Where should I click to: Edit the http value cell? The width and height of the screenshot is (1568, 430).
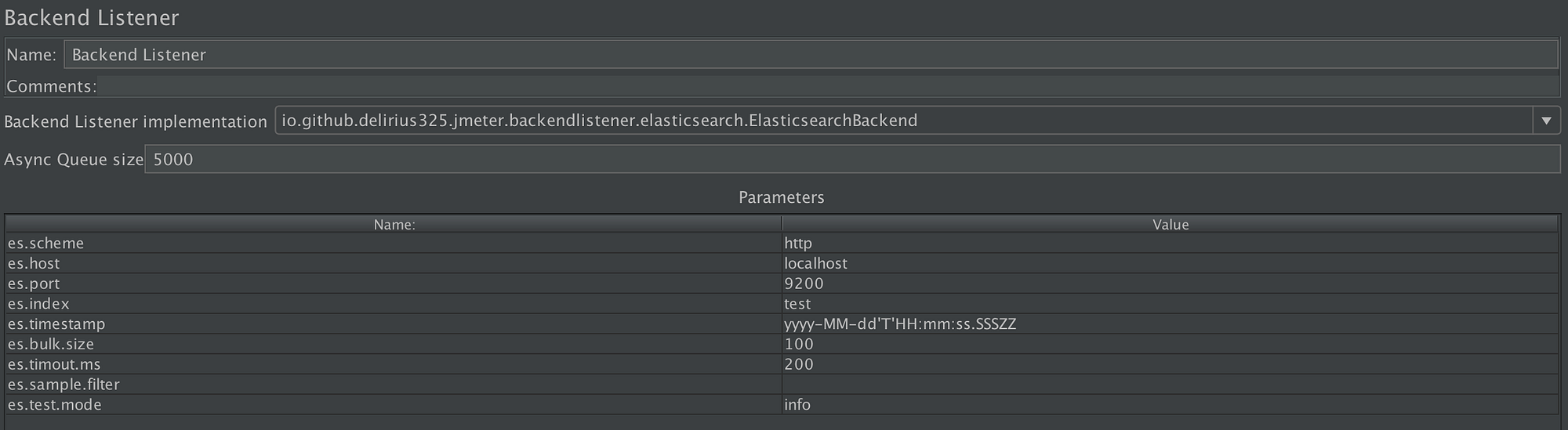1168,244
